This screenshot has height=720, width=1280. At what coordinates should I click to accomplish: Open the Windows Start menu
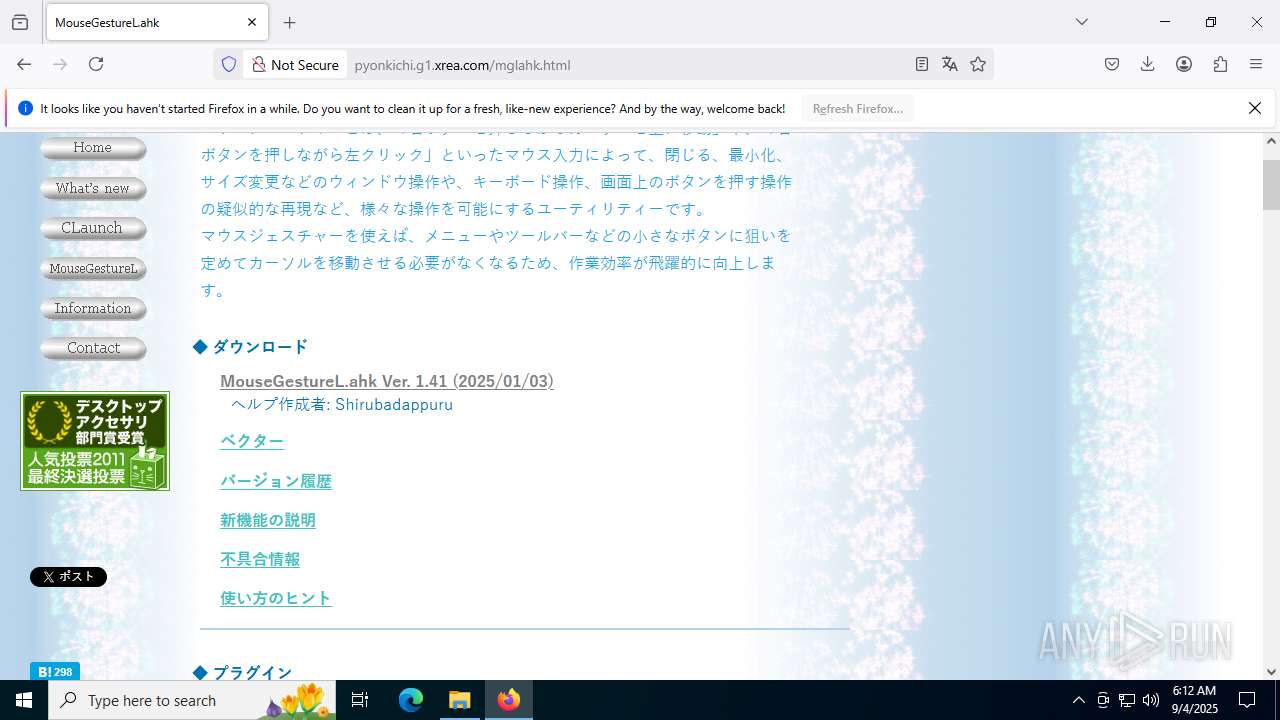coord(24,700)
